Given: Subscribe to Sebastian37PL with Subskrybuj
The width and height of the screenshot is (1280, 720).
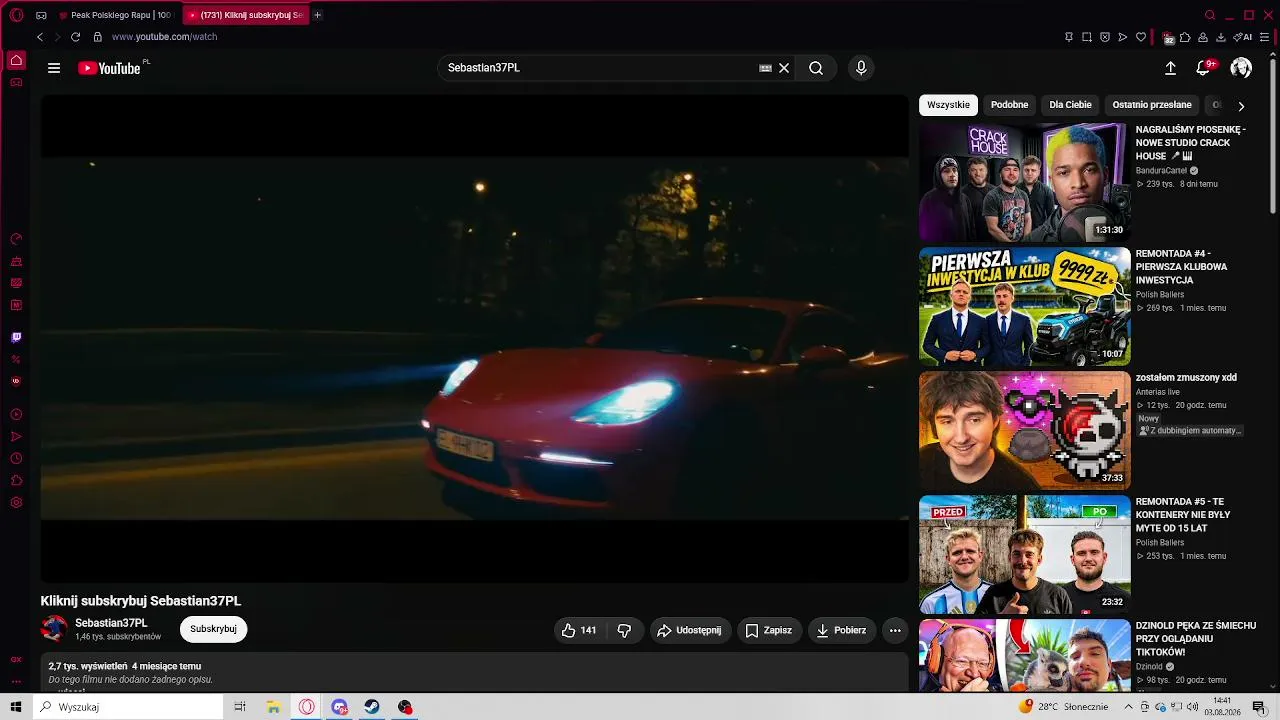Looking at the screenshot, I should coord(213,629).
